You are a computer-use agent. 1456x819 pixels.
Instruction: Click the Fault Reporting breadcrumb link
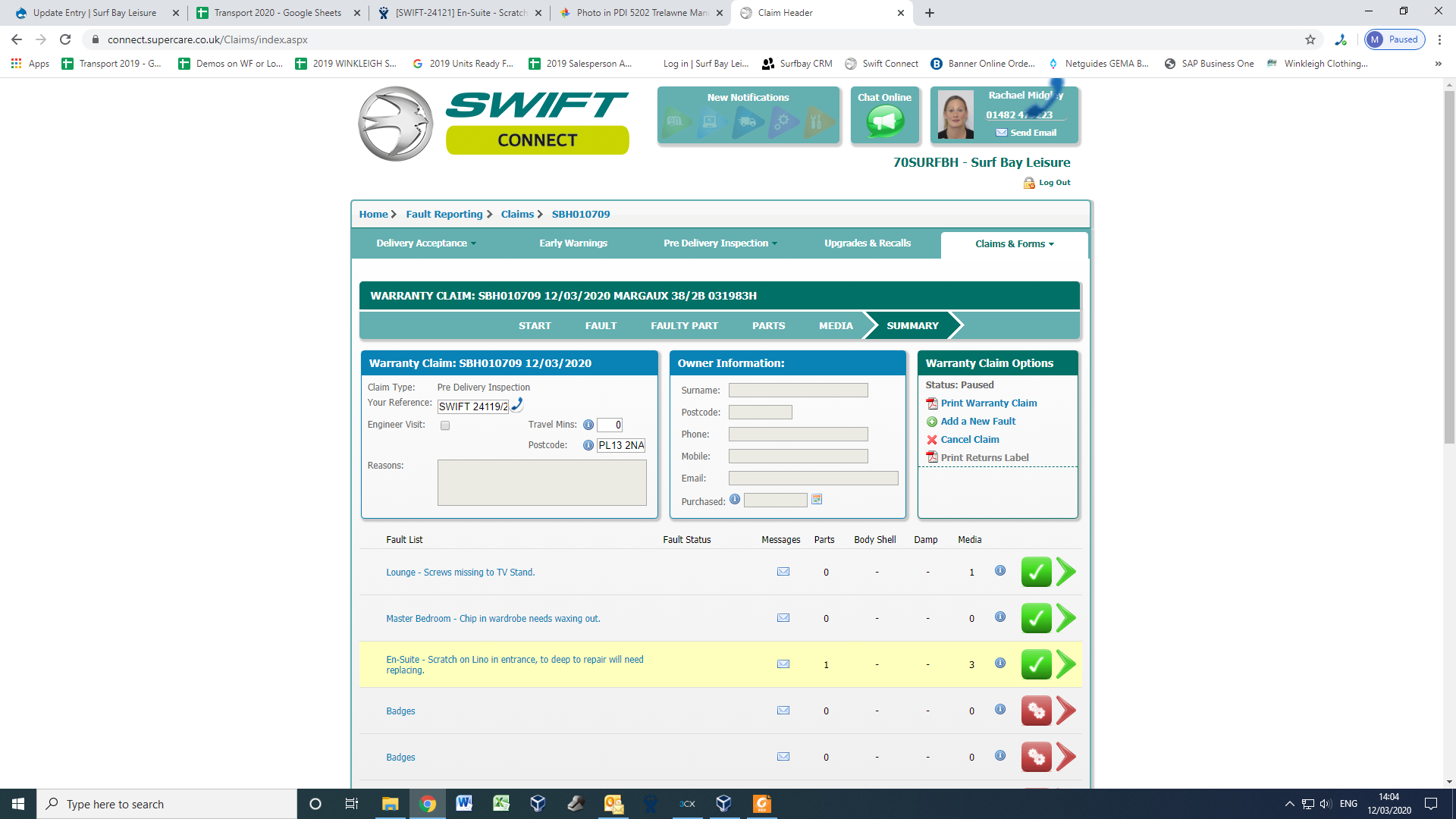(x=444, y=214)
